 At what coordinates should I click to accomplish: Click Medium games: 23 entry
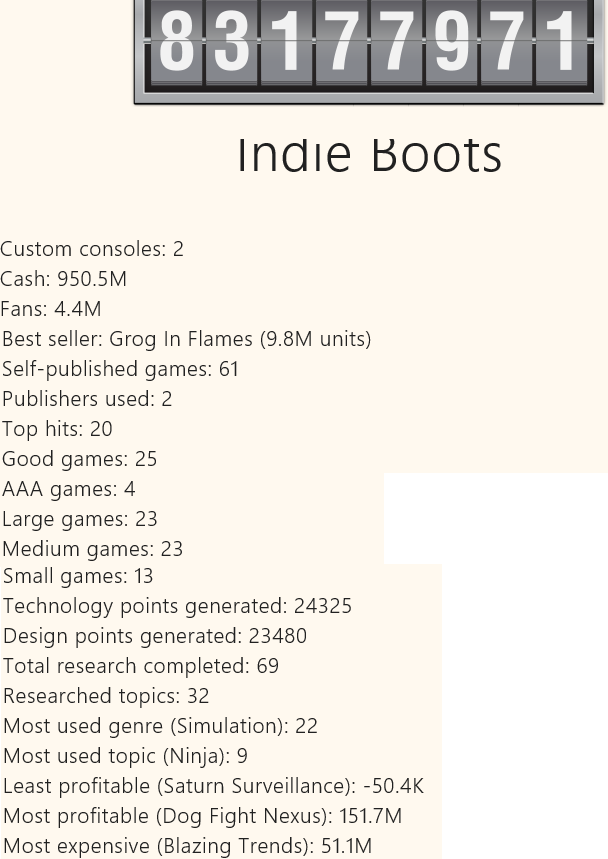pyautogui.click(x=93, y=549)
